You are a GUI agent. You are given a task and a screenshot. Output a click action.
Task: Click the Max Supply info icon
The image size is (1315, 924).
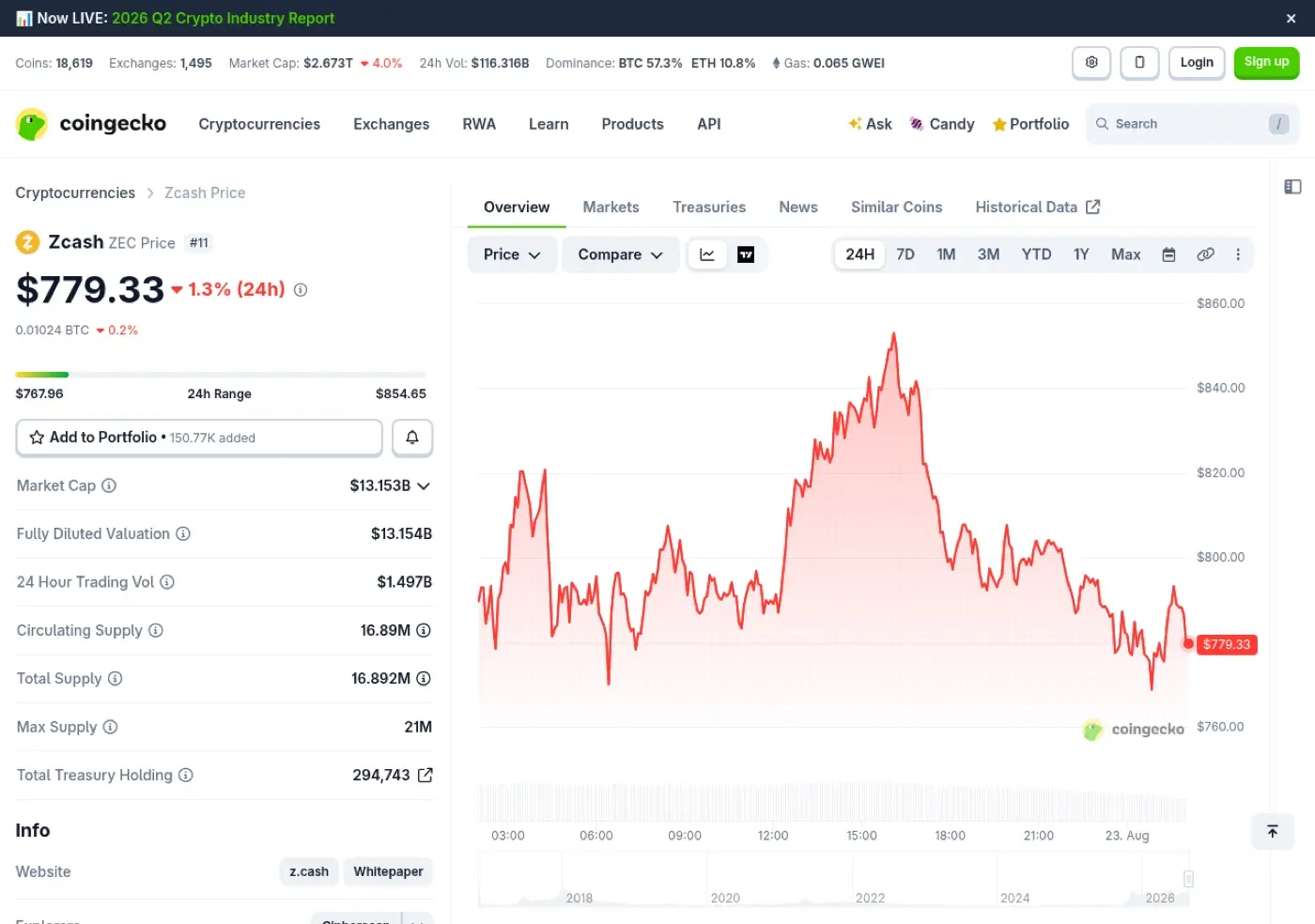[x=110, y=727]
